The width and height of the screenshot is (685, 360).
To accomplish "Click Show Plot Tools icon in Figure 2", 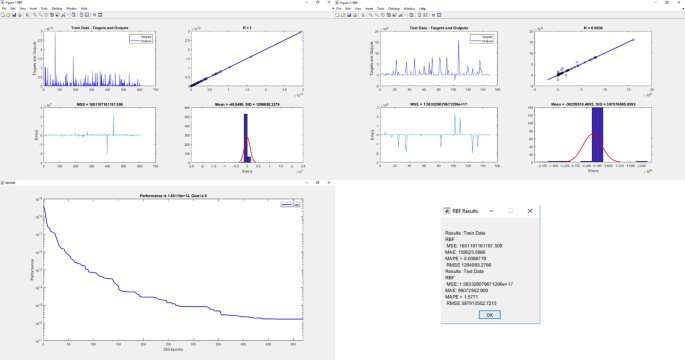I will [439, 15].
